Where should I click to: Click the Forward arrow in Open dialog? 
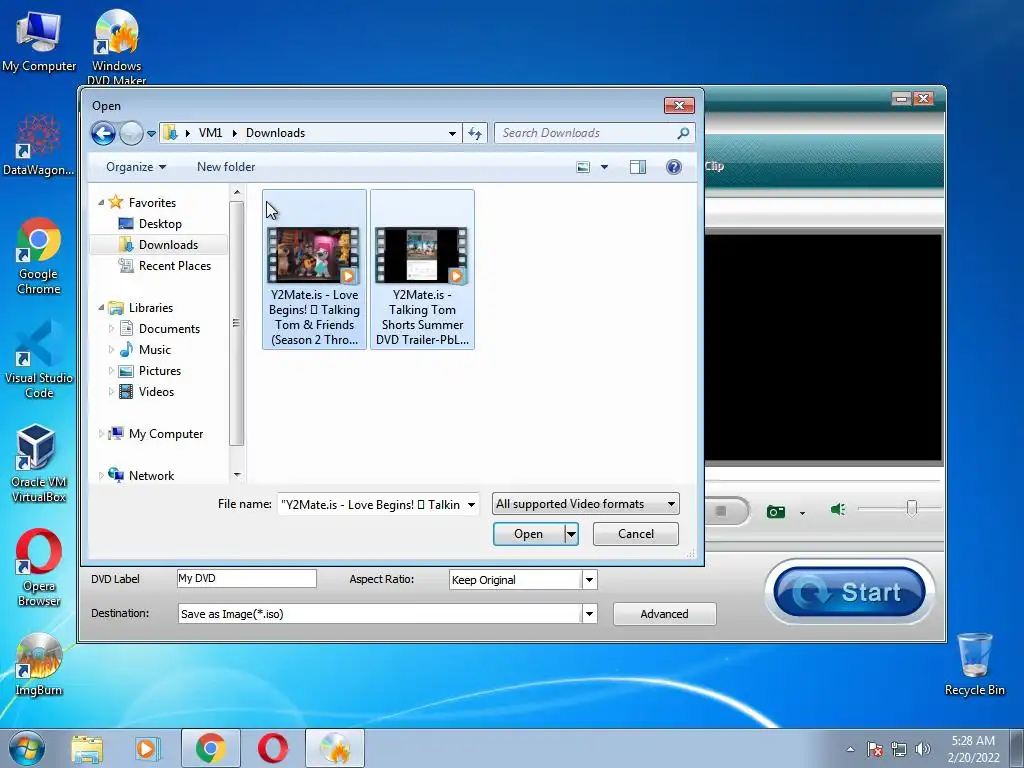point(131,133)
